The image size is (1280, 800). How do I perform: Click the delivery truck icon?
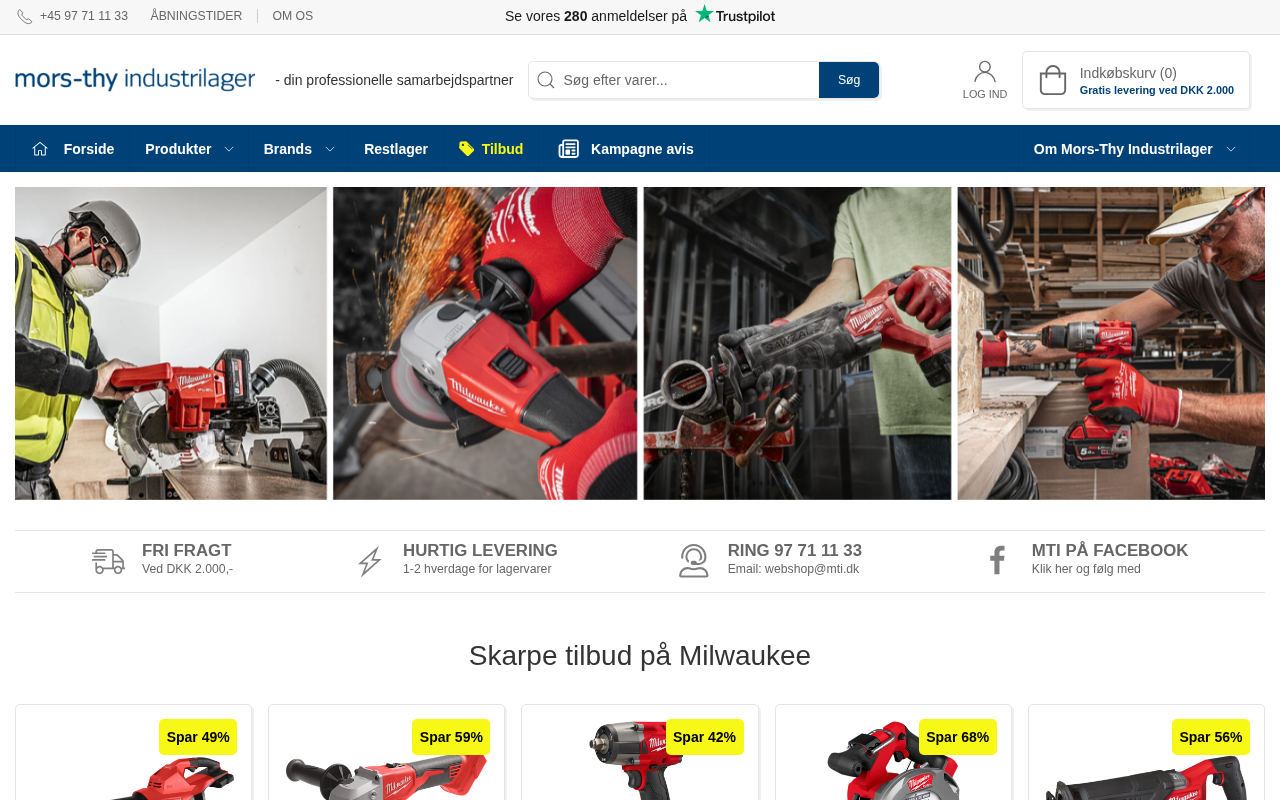(x=108, y=561)
